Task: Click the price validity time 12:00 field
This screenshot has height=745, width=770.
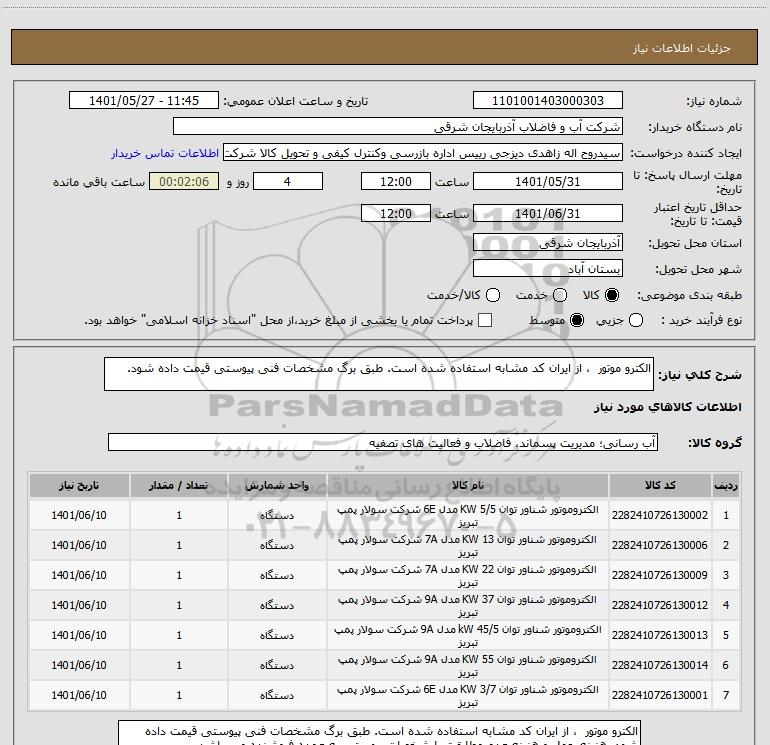Action: pyautogui.click(x=396, y=214)
